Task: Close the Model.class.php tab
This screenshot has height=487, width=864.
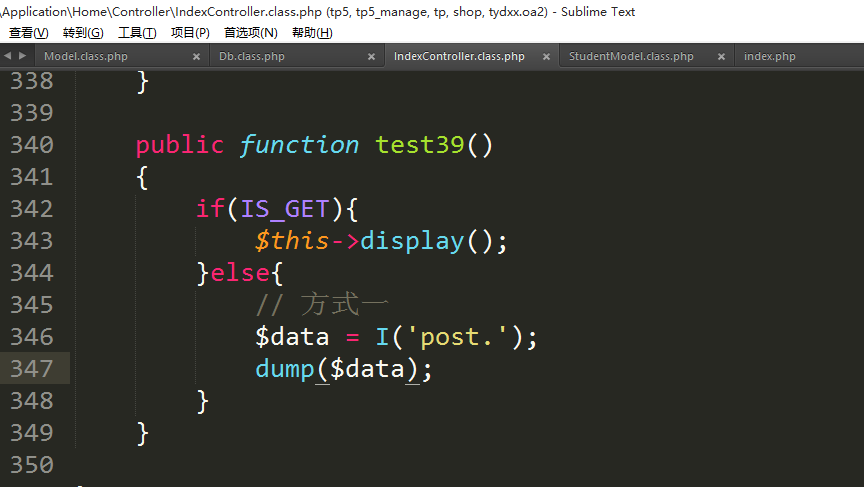Action: point(196,57)
